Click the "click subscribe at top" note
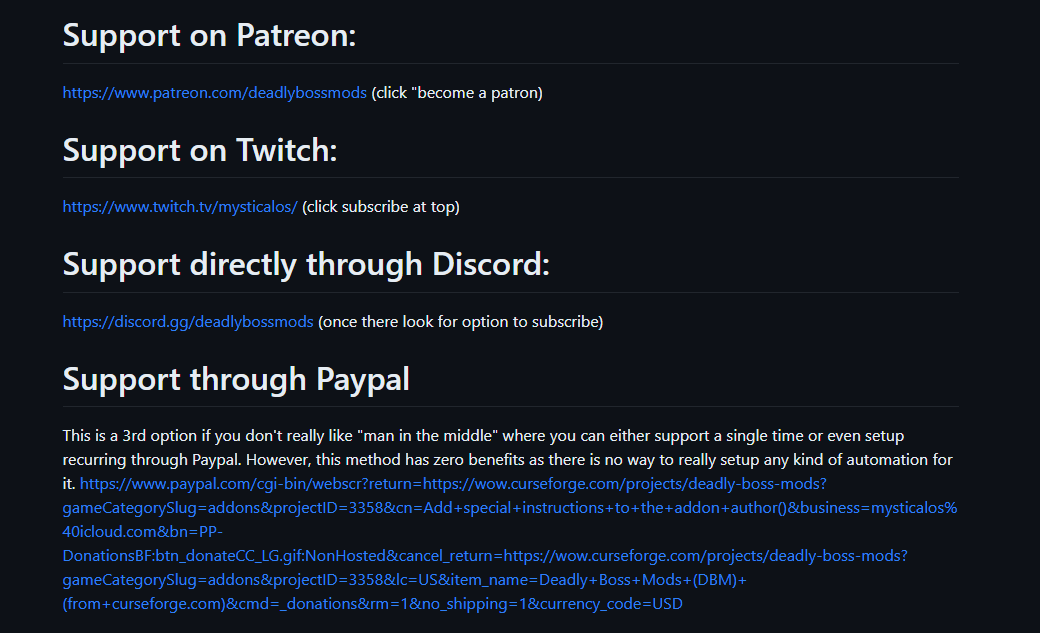This screenshot has height=633, width=1040. pyautogui.click(x=381, y=207)
